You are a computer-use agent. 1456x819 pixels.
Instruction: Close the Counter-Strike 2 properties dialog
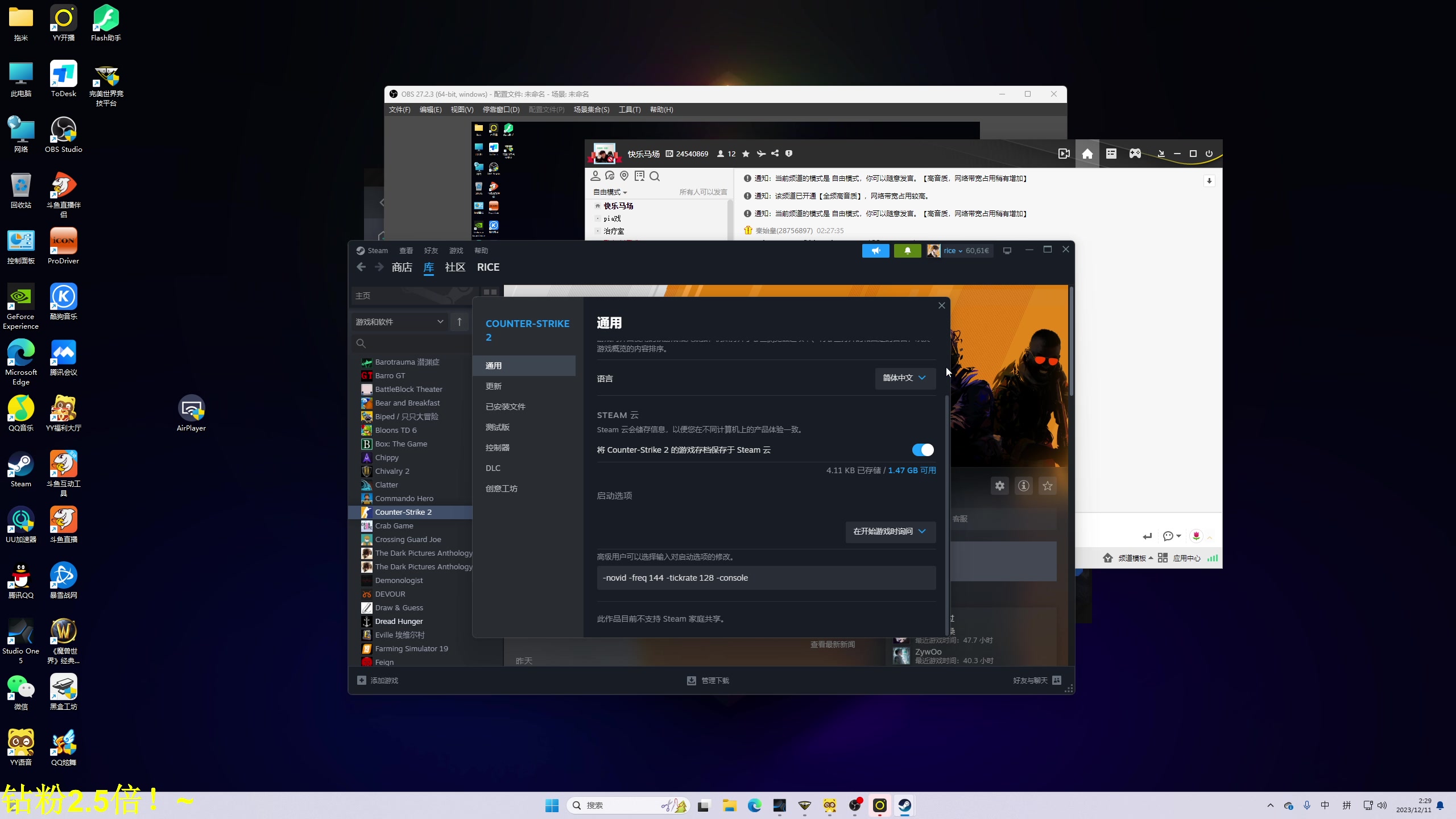tap(942, 305)
